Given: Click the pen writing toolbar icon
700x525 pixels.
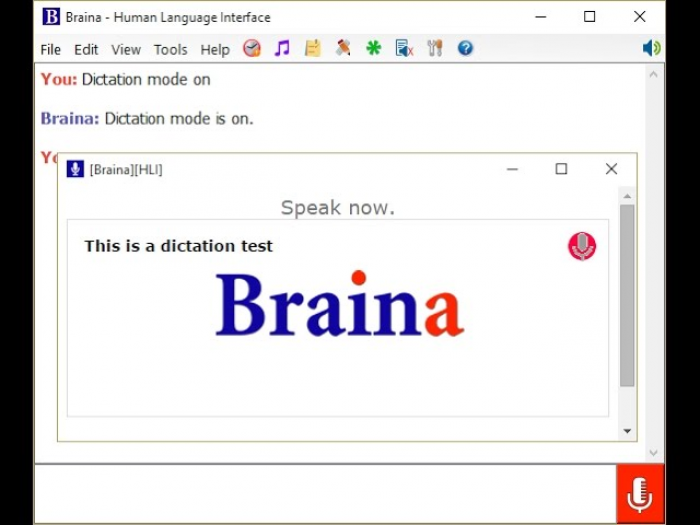Looking at the screenshot, I should point(343,48).
